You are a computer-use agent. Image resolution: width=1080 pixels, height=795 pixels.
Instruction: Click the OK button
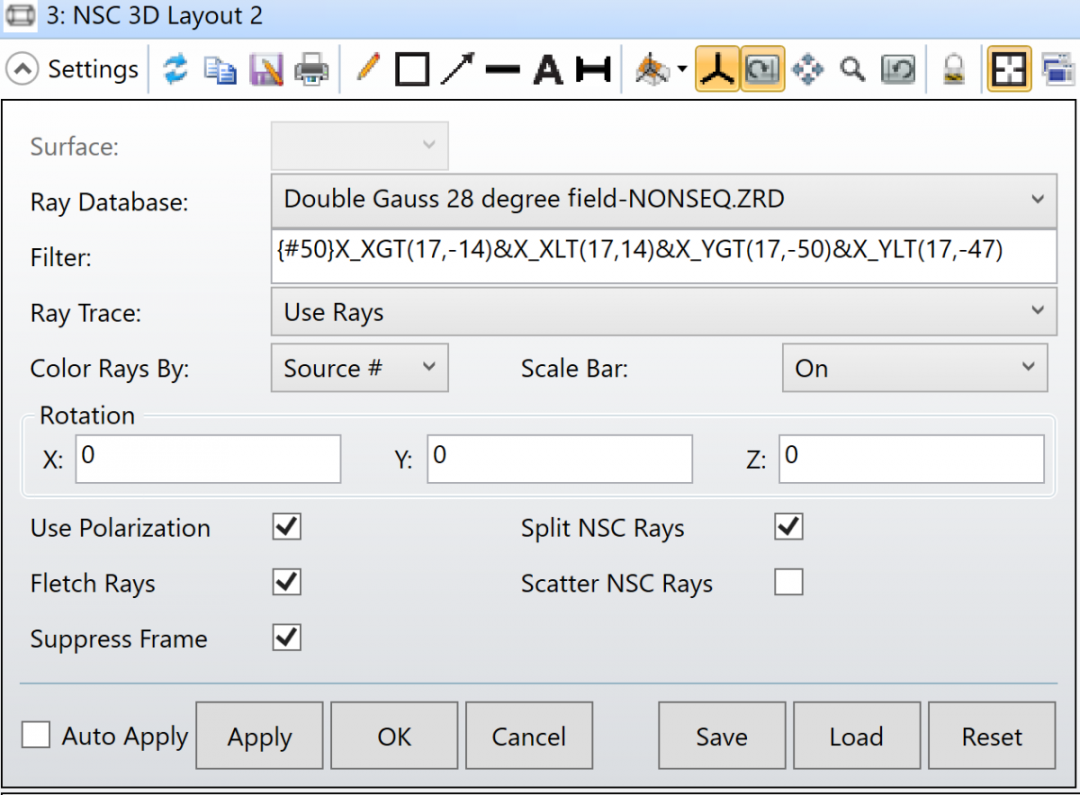point(394,736)
